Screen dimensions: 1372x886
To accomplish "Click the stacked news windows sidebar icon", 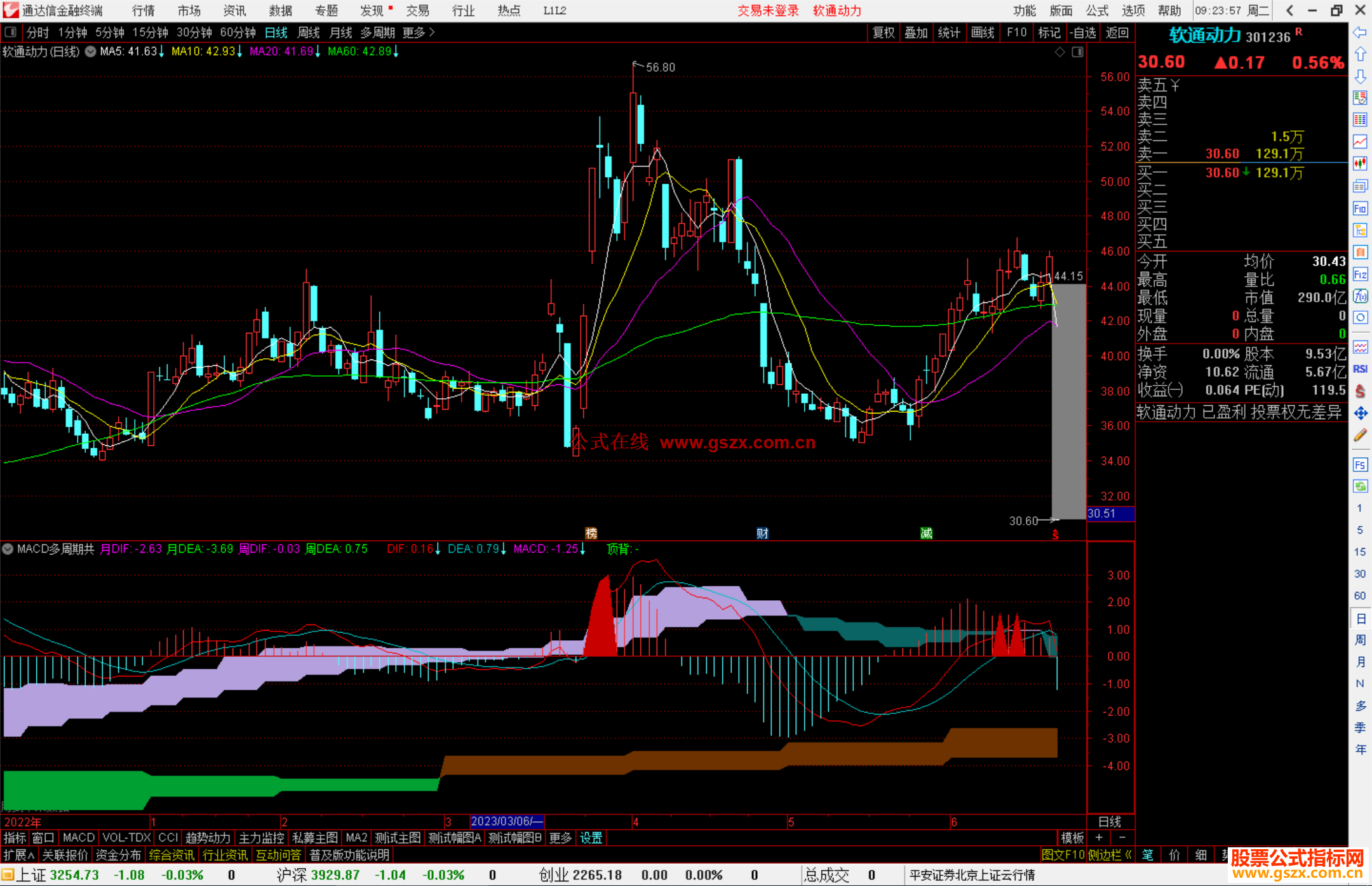I will pos(1359,186).
